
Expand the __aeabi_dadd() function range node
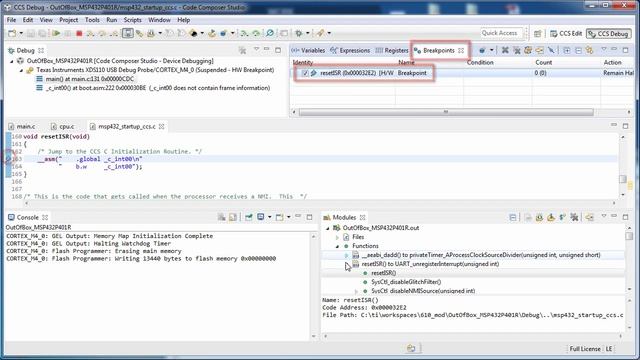(347, 255)
